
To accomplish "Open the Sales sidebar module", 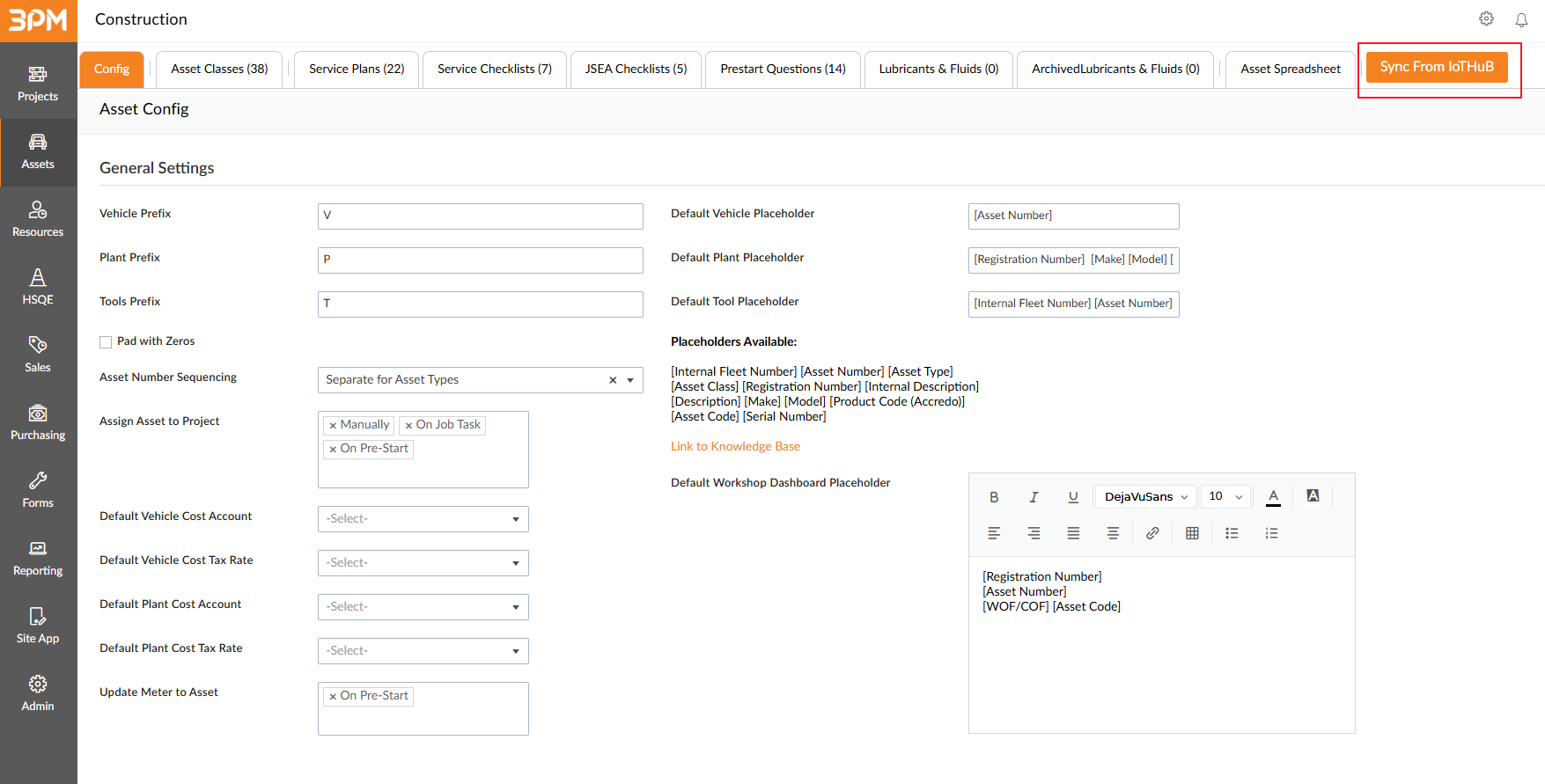I will [38, 355].
